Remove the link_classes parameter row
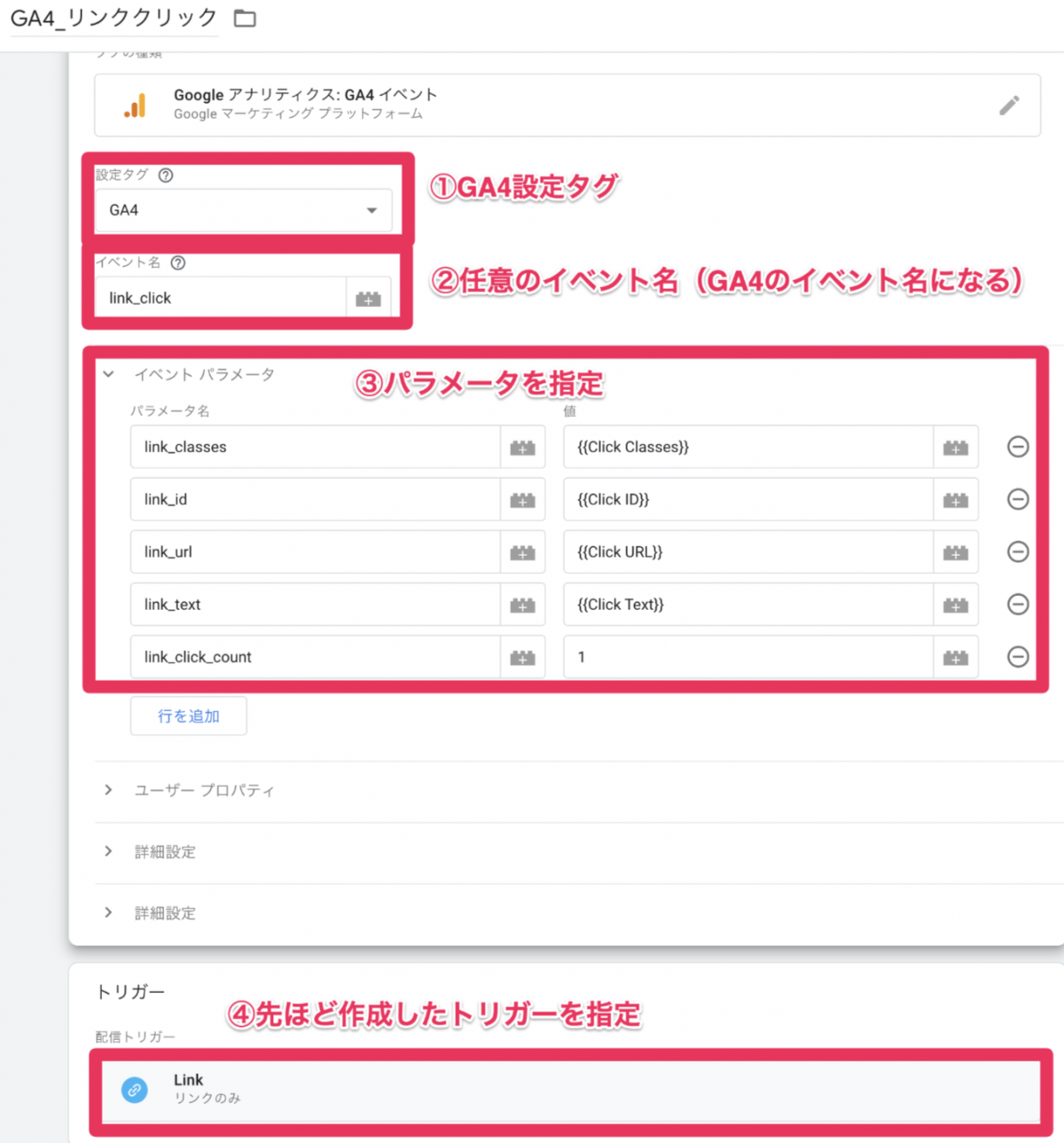Screen dimensions: 1064x1143 coord(1018,447)
